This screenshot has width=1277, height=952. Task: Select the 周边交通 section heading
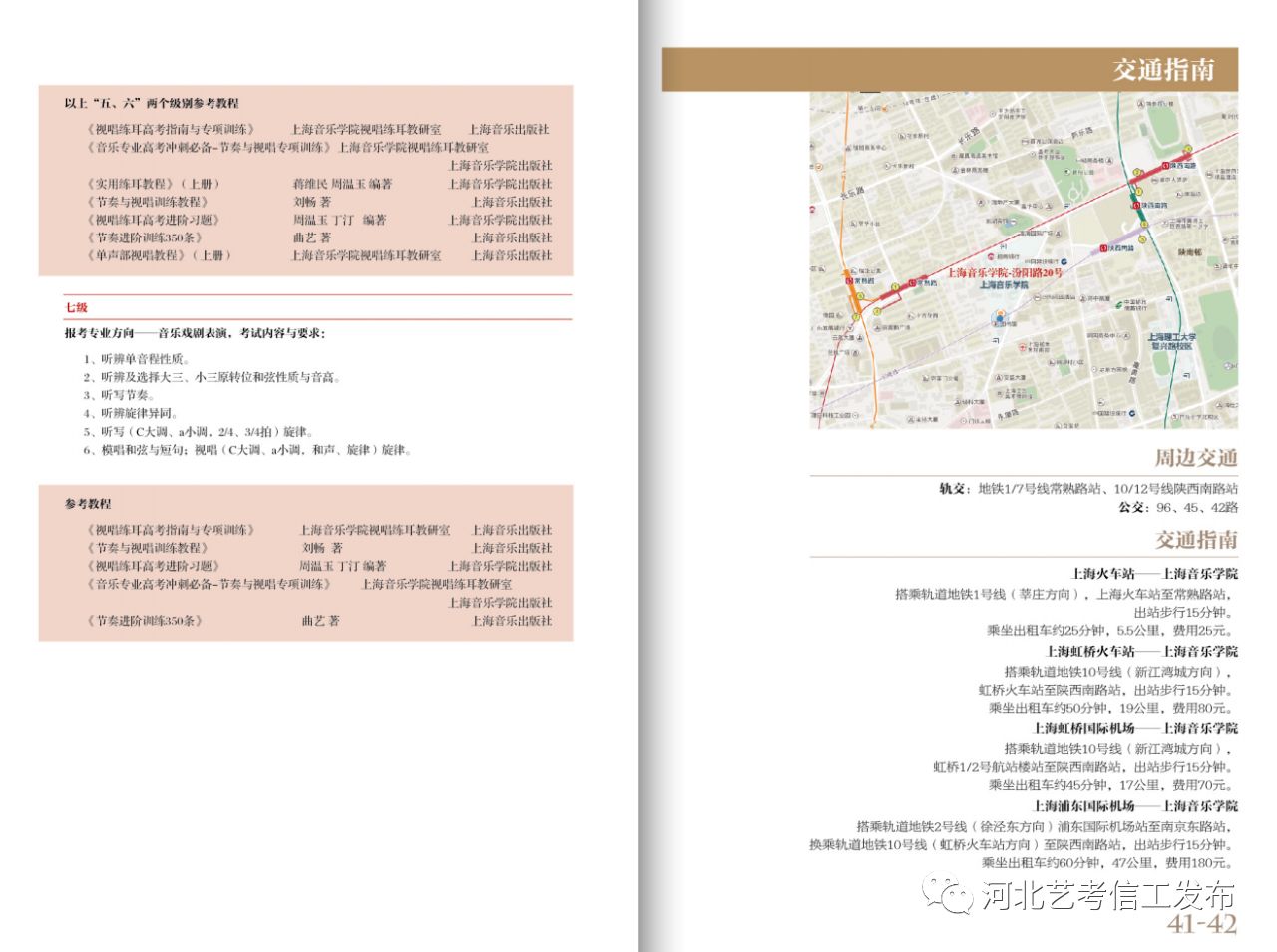[x=1196, y=458]
